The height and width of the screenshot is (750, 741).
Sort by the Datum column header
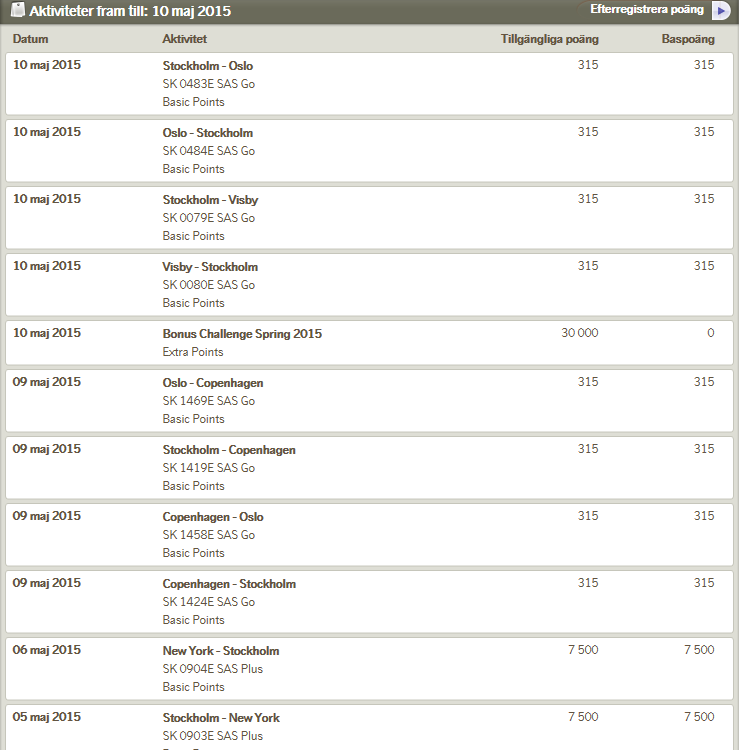click(30, 39)
